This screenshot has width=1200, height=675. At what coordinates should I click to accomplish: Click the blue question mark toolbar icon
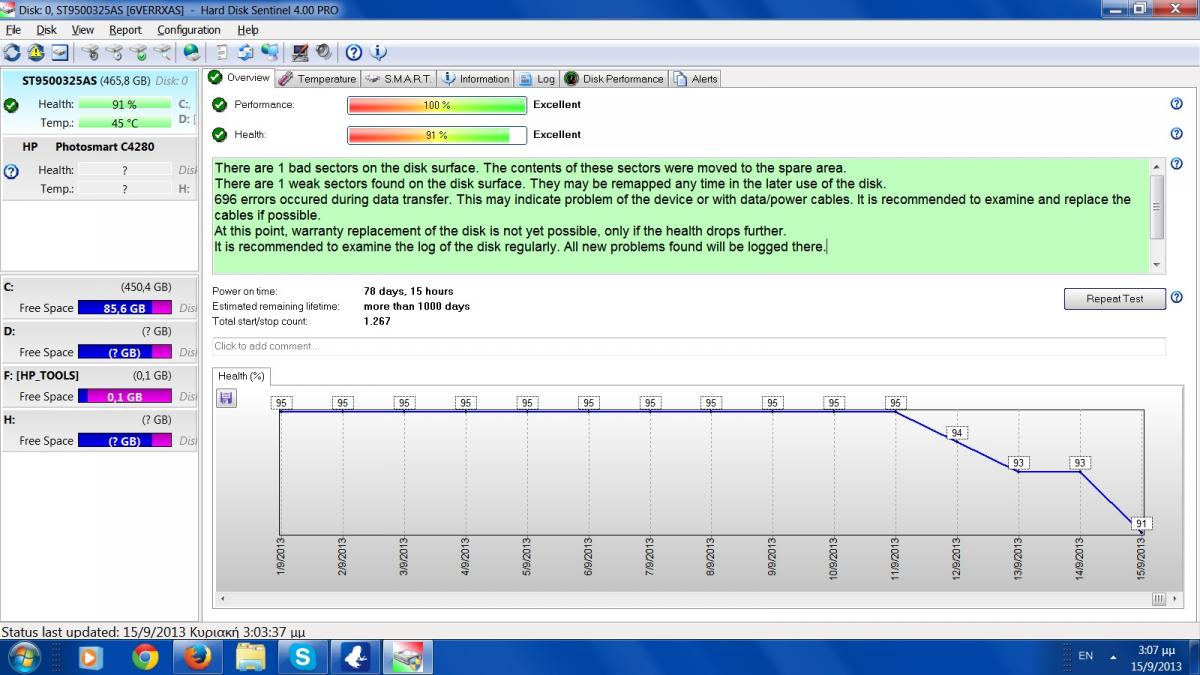tap(354, 52)
